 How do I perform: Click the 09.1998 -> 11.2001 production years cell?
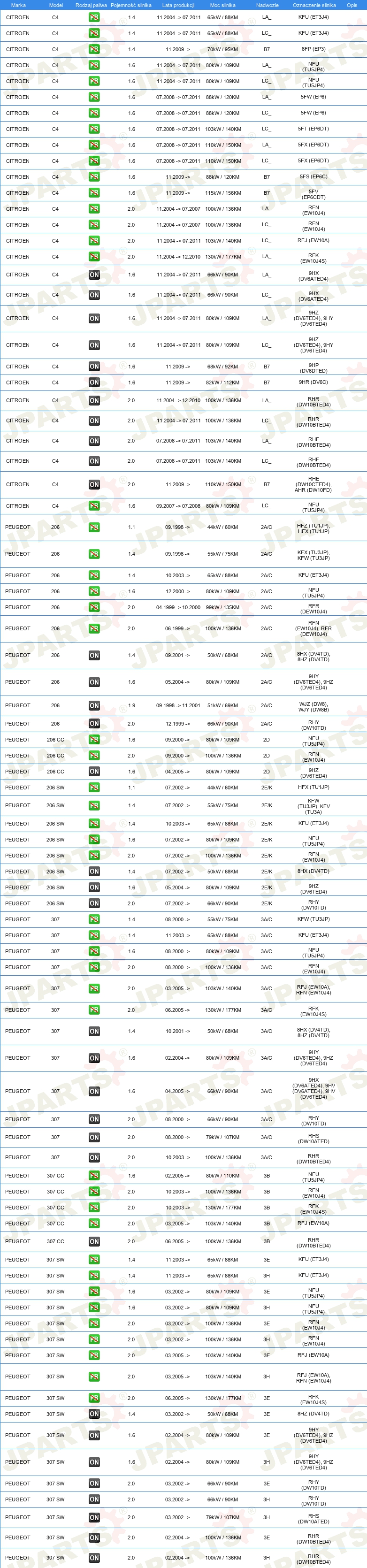[178, 705]
